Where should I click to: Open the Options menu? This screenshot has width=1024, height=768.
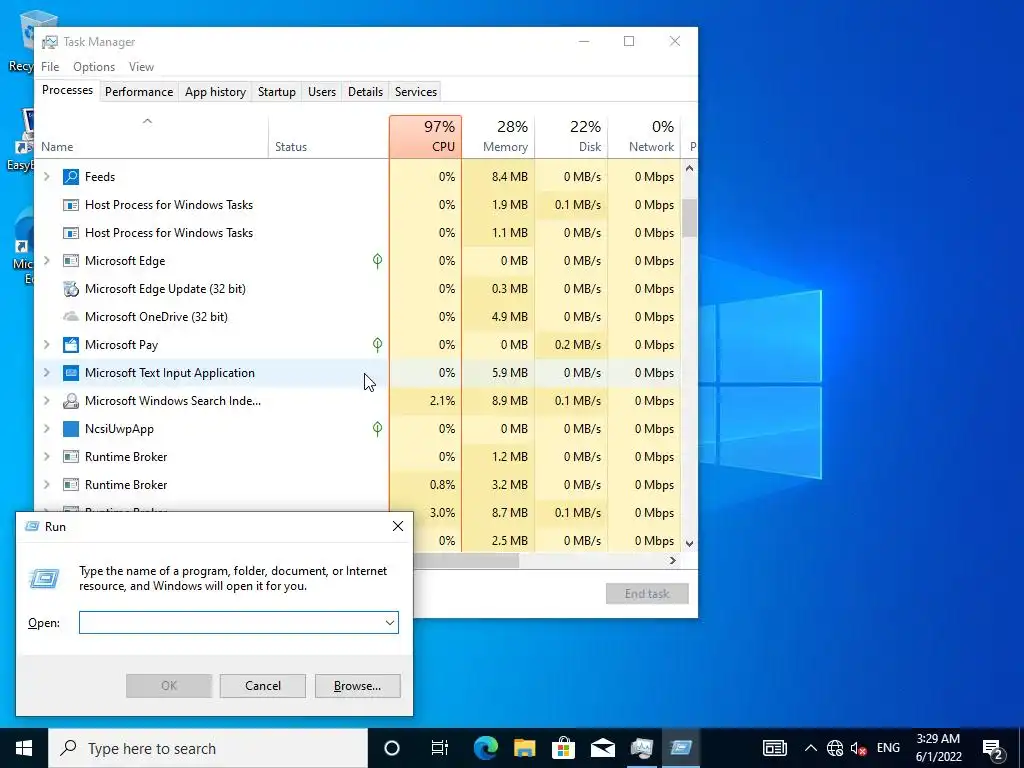point(94,67)
